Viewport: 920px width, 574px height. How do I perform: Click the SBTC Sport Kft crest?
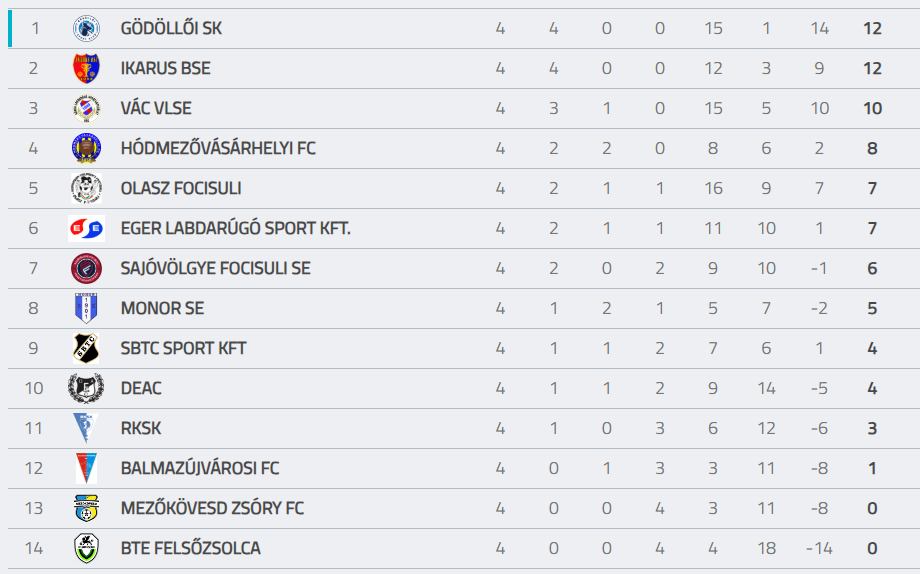[86, 348]
